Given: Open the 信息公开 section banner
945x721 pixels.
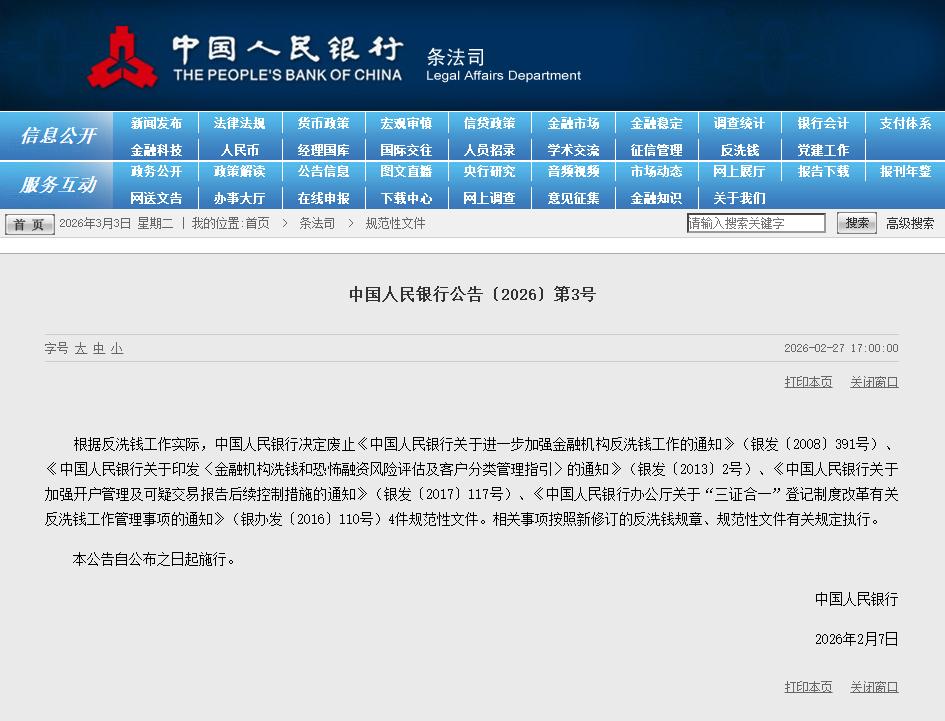Looking at the screenshot, I should point(58,136).
